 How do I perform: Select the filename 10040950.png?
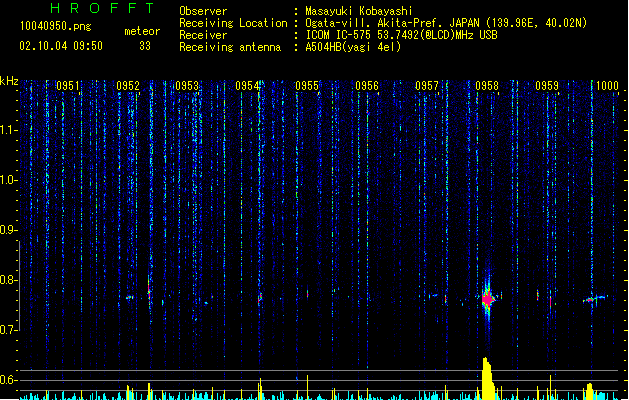coord(55,26)
